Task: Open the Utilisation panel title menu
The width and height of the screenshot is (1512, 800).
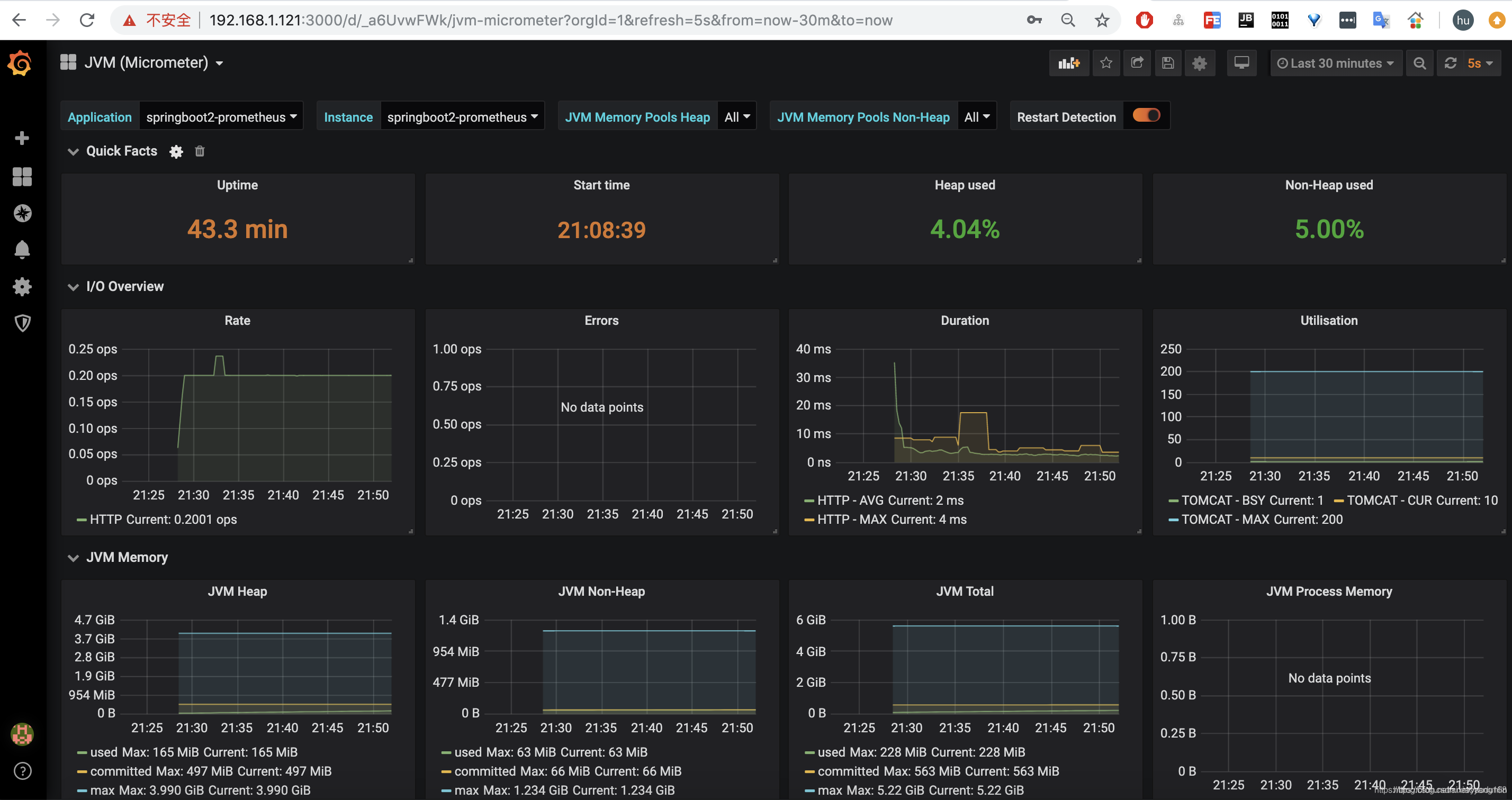Action: pyautogui.click(x=1328, y=321)
